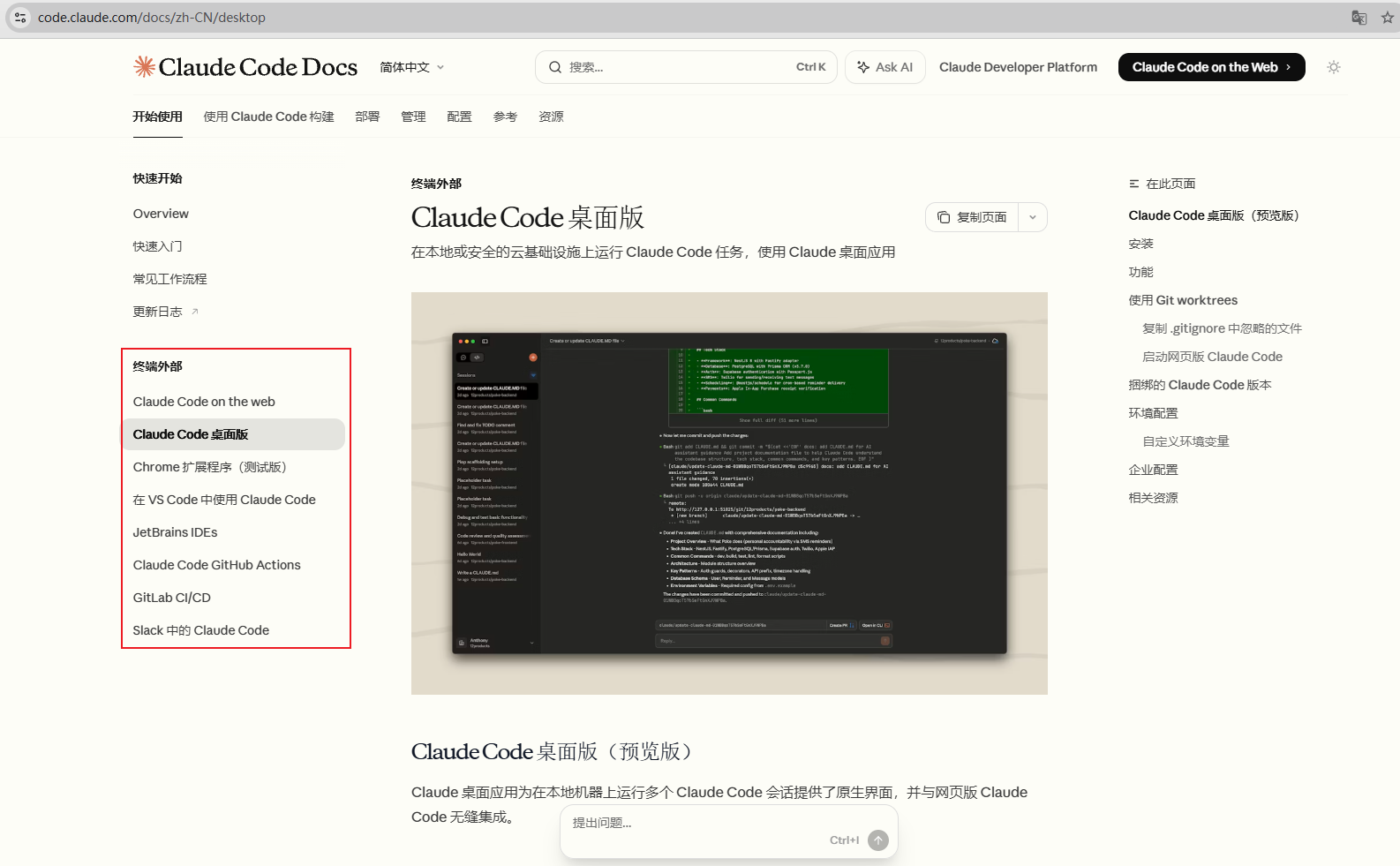Screen dimensions: 1400x866
Task: Open Claude Code GitHub Actions page
Action: tap(217, 565)
